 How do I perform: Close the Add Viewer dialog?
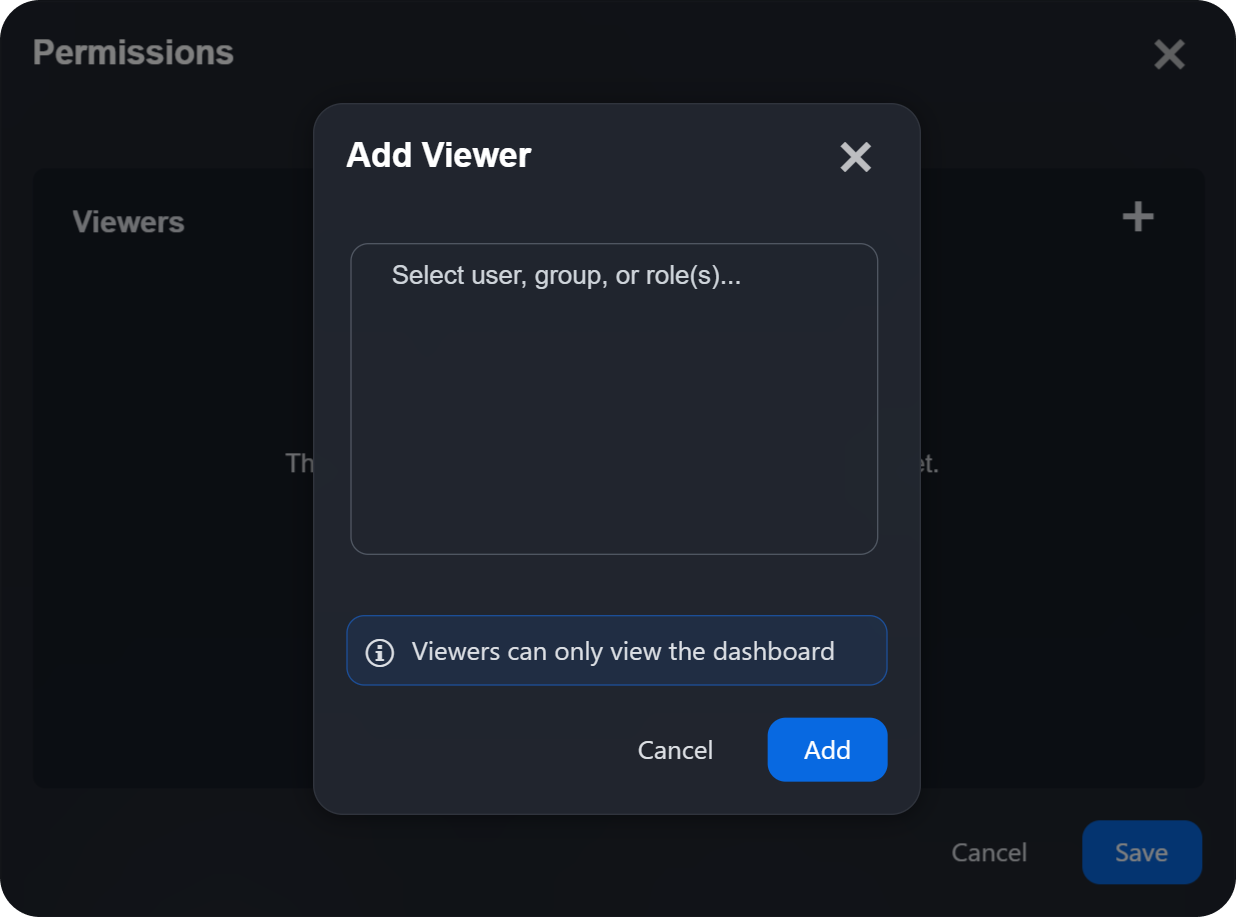(855, 157)
